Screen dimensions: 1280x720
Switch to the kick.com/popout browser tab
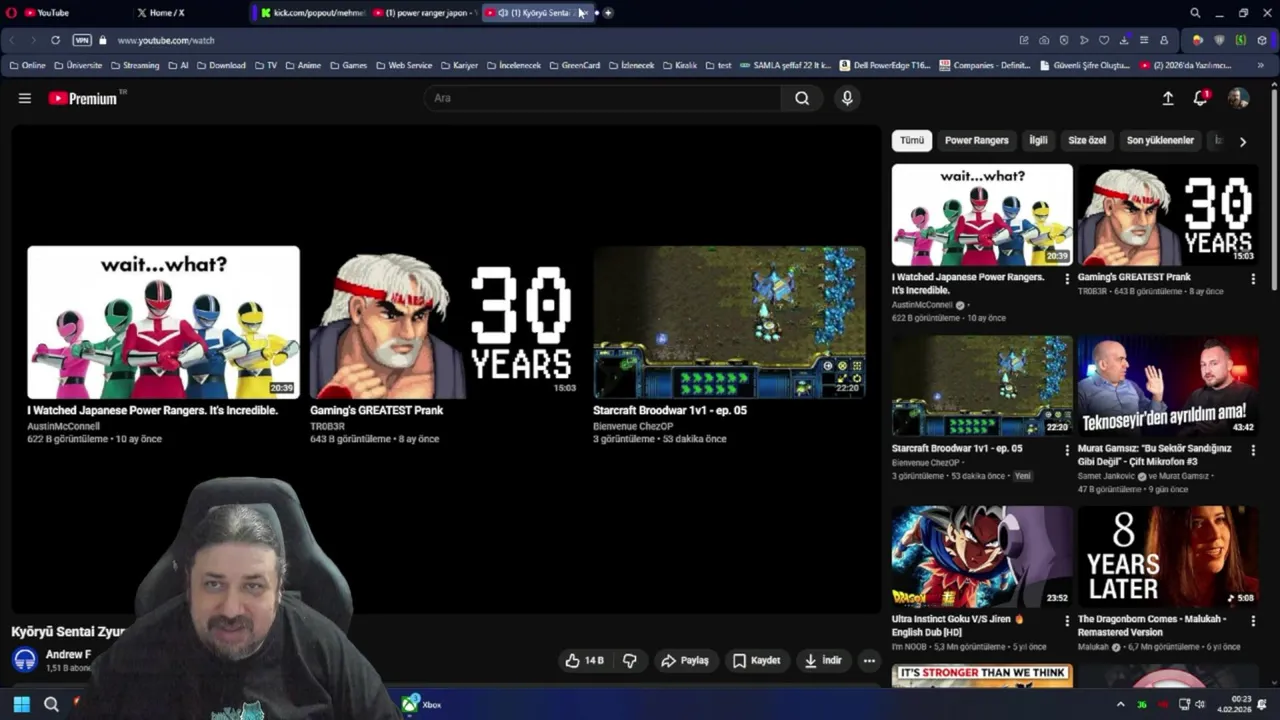click(311, 13)
